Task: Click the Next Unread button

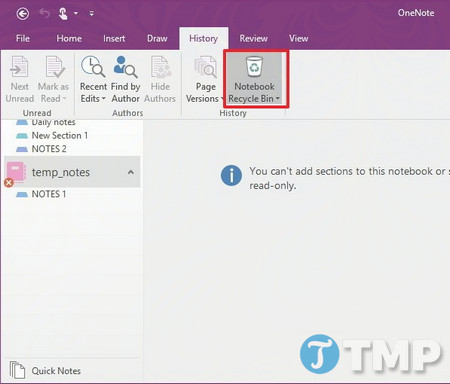Action: (20, 79)
